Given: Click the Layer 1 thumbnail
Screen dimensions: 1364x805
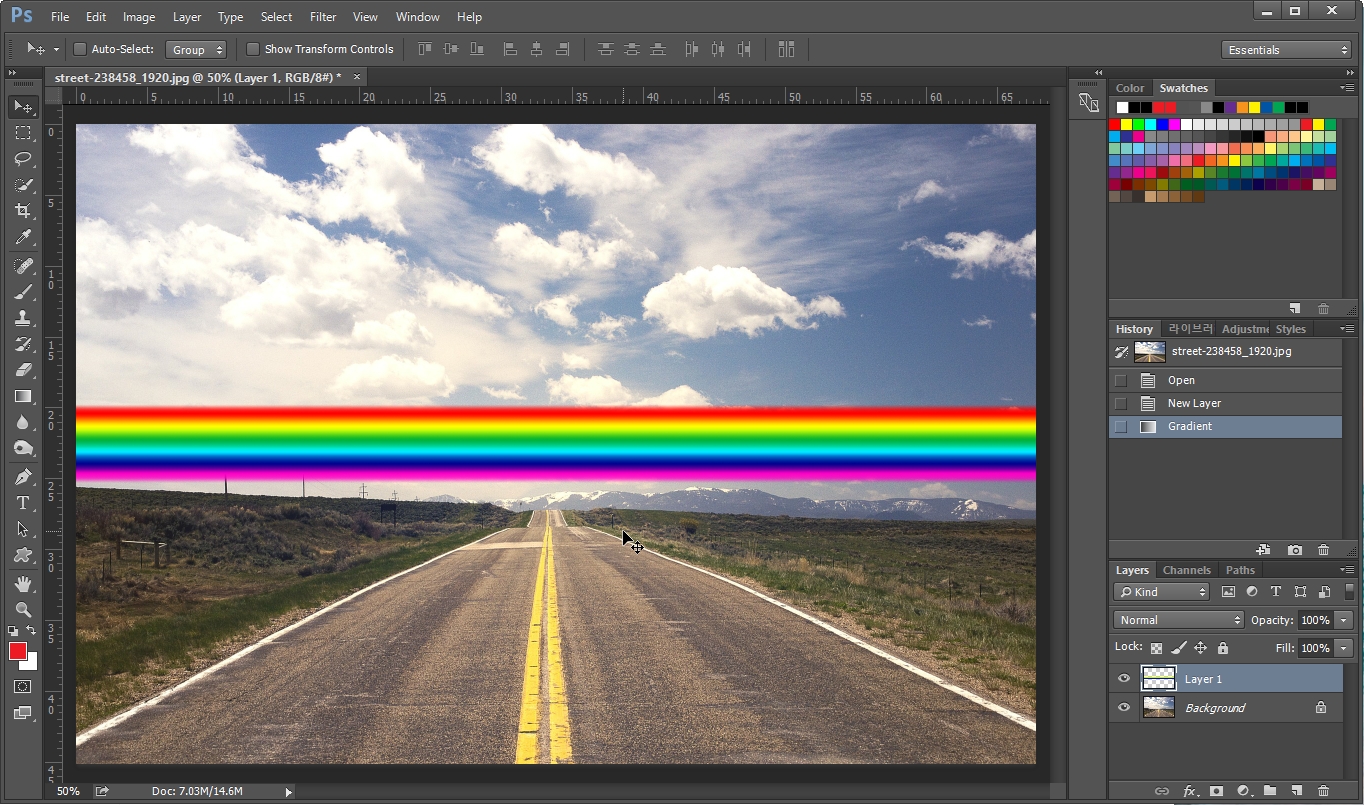Looking at the screenshot, I should [1158, 679].
